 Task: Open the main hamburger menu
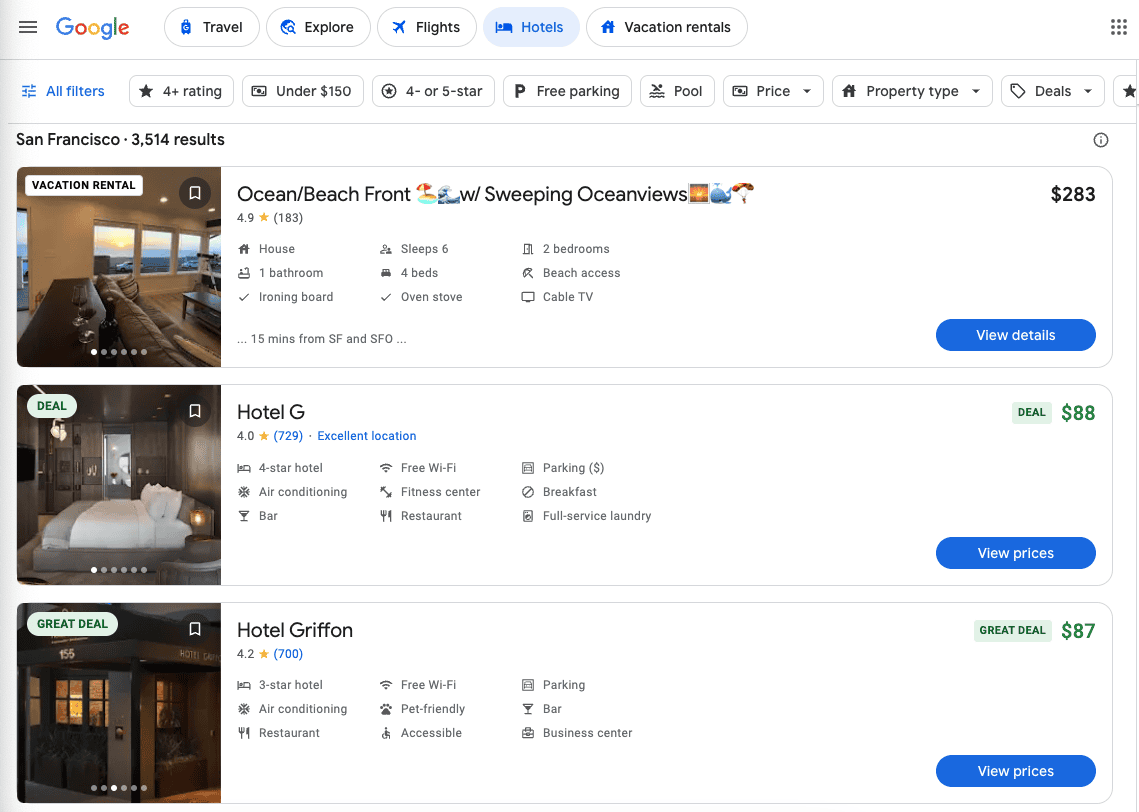pyautogui.click(x=28, y=27)
